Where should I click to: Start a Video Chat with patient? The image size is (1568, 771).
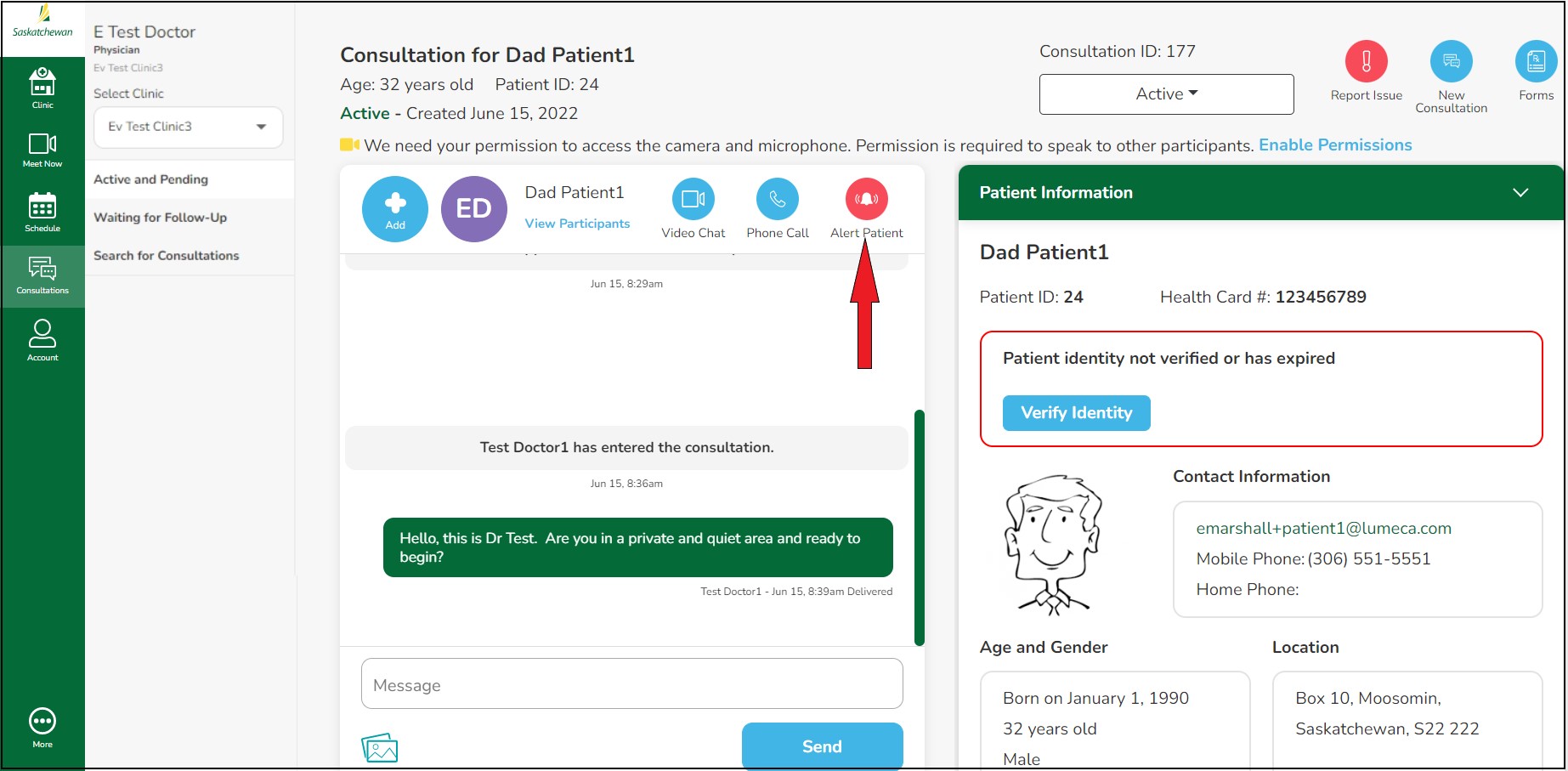coord(693,200)
